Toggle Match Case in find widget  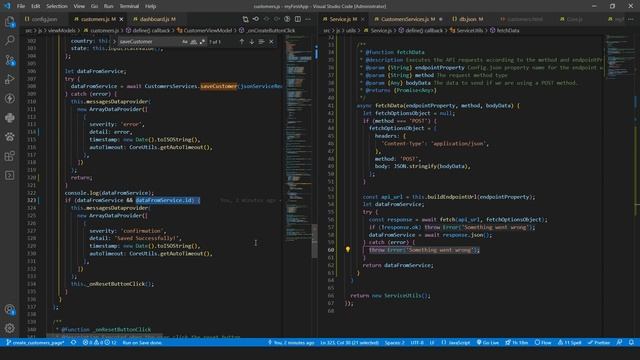(x=185, y=42)
